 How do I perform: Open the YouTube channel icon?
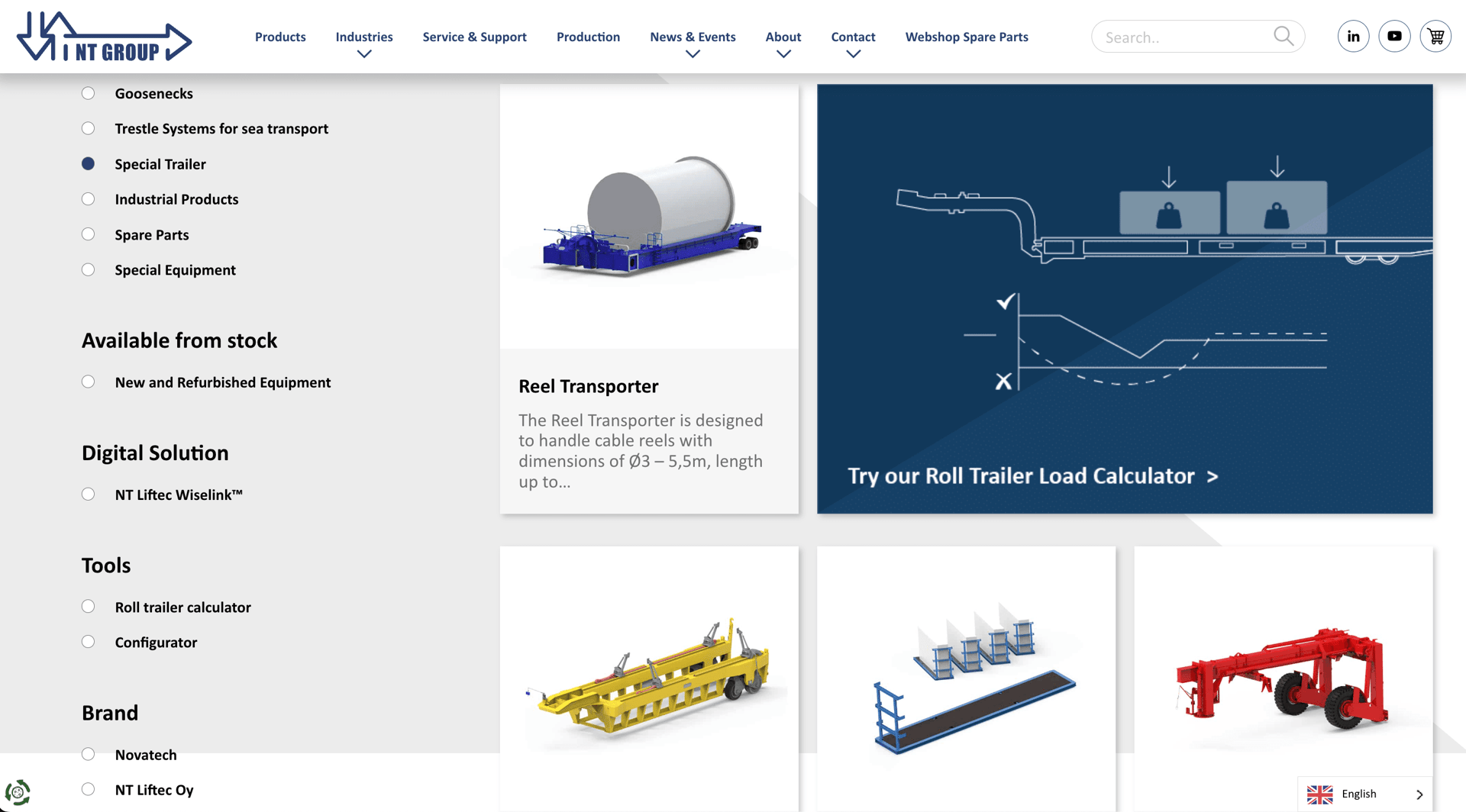click(x=1394, y=37)
